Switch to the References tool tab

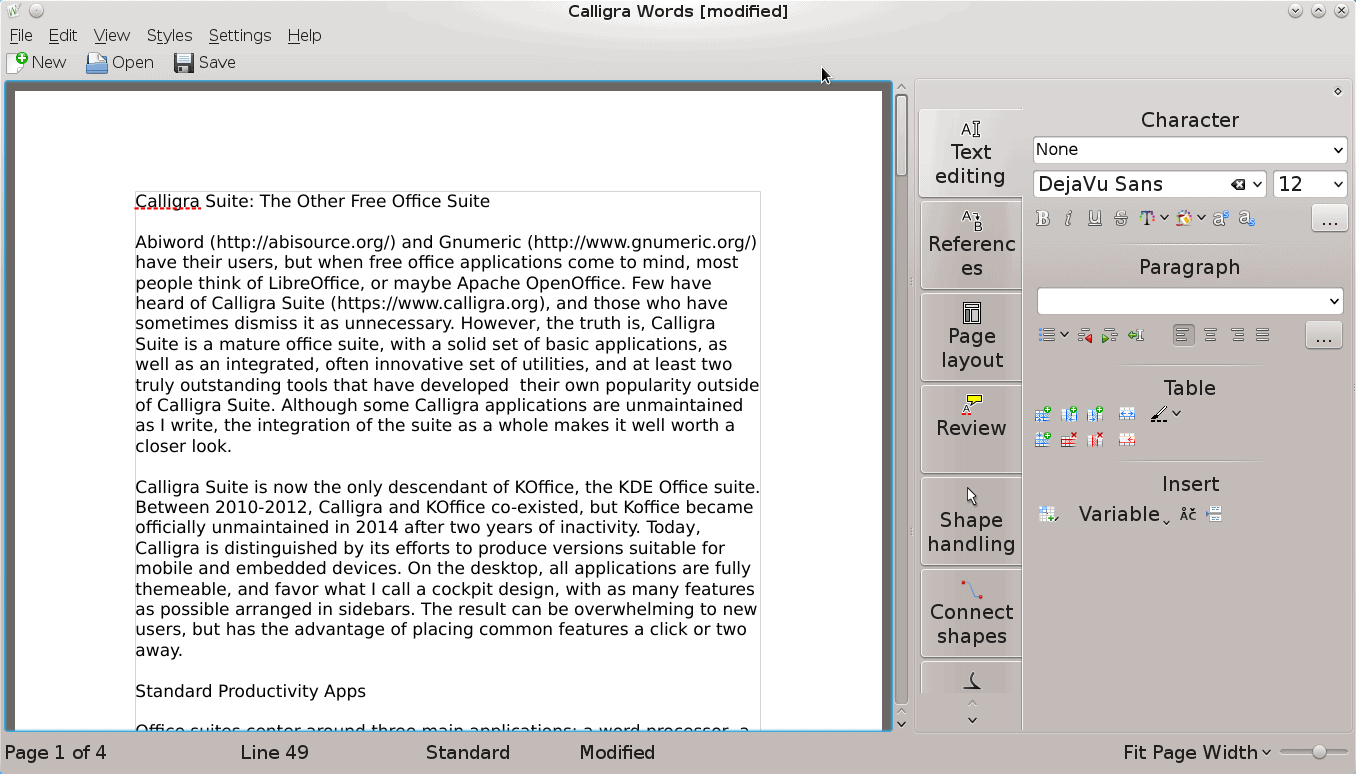point(971,246)
